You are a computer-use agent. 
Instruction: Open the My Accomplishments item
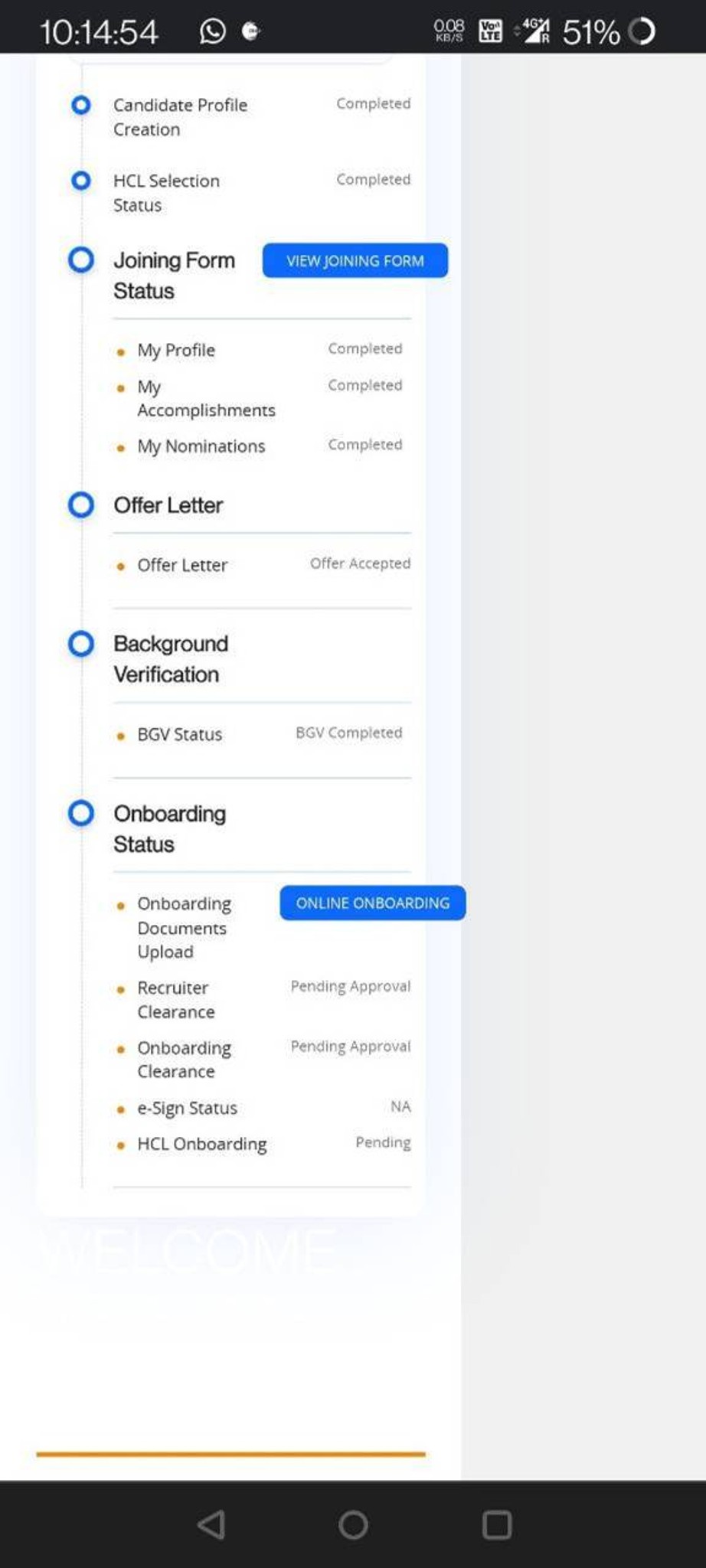click(205, 398)
